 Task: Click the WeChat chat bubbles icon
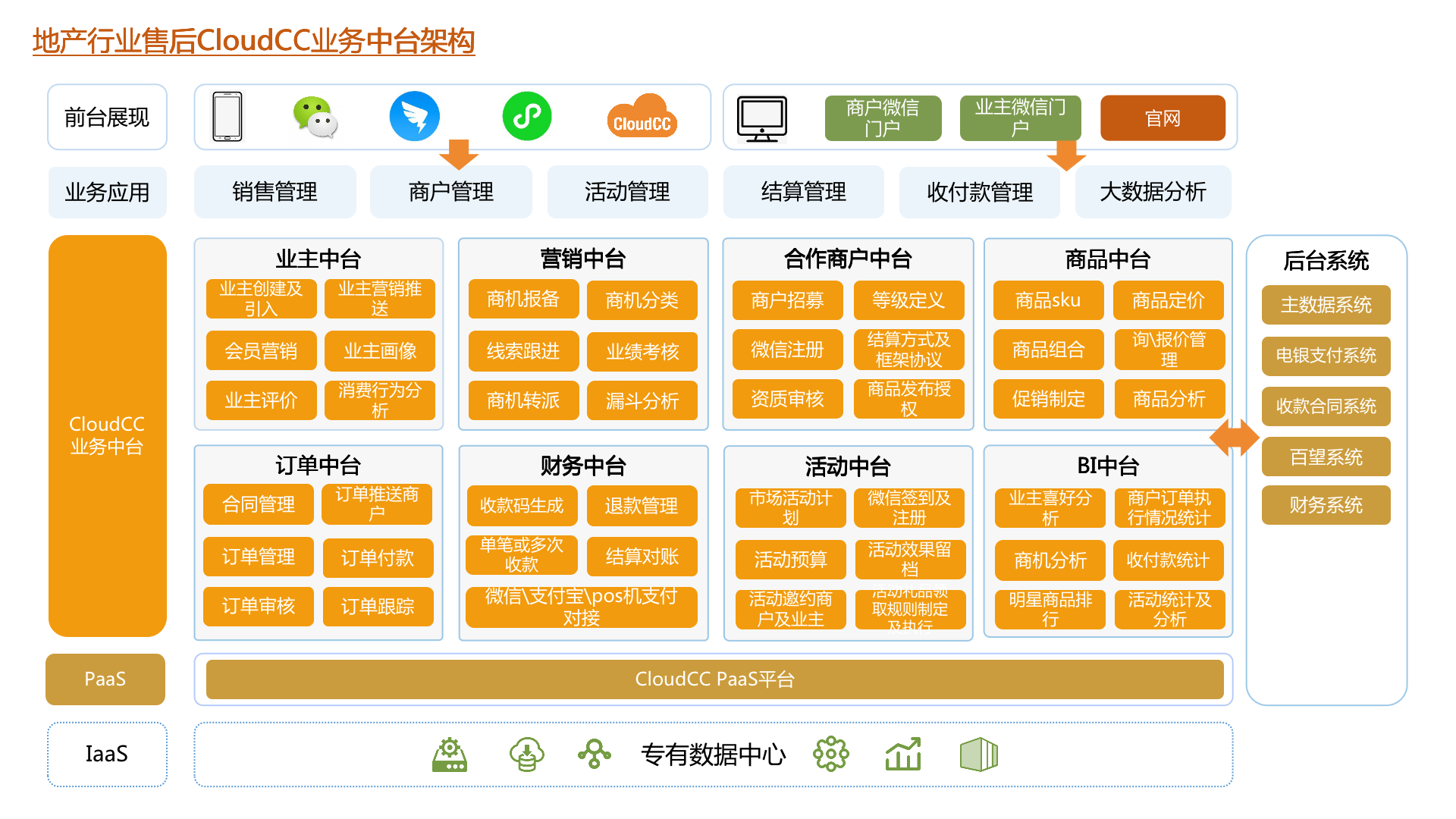click(315, 118)
